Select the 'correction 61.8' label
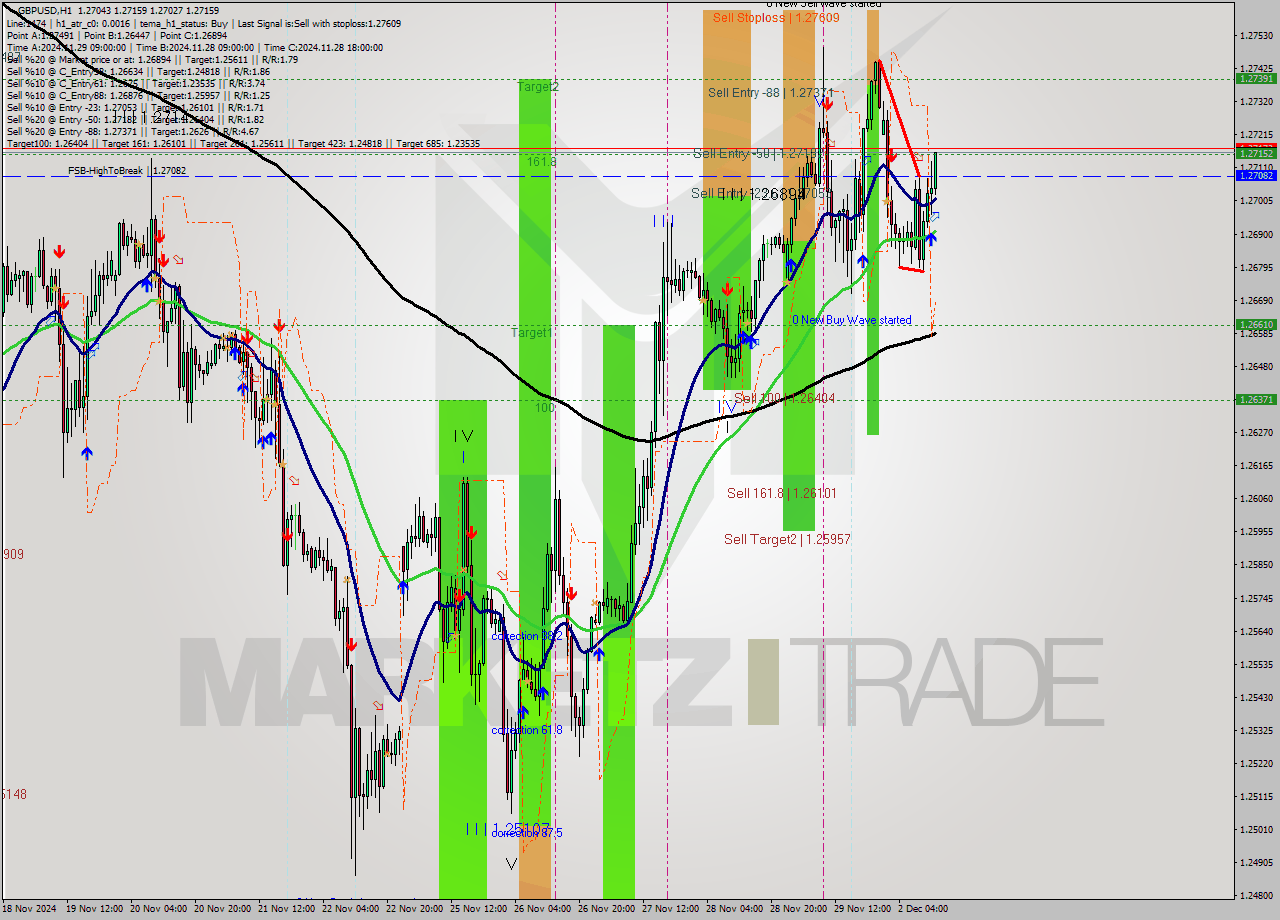The image size is (1280, 920). (527, 730)
